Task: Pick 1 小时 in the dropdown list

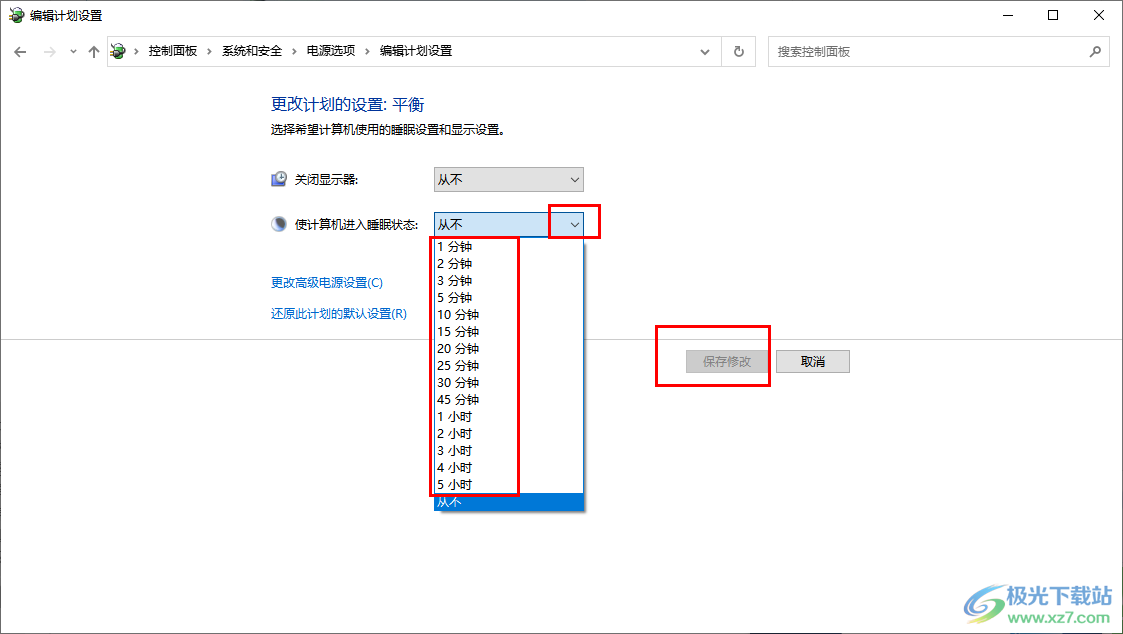Action: (x=509, y=417)
